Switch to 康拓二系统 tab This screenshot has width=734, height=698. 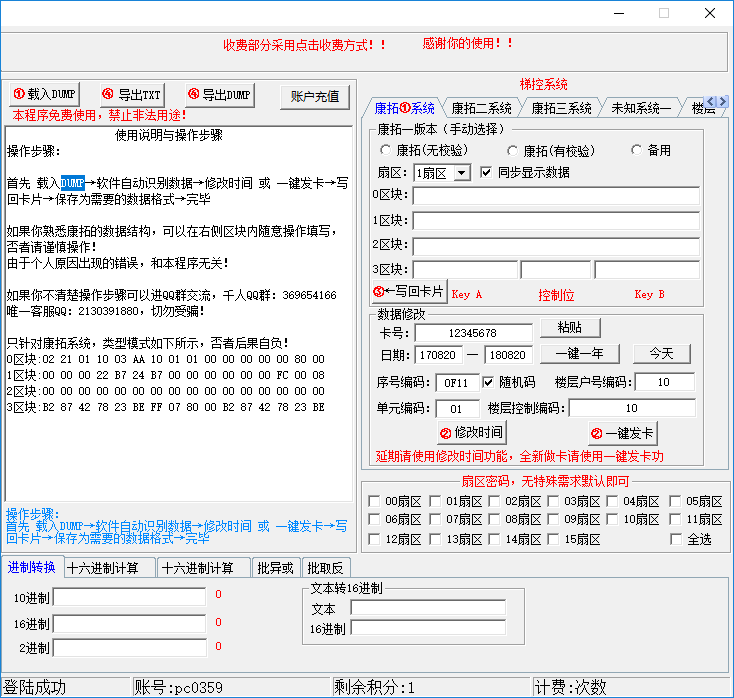[x=481, y=109]
